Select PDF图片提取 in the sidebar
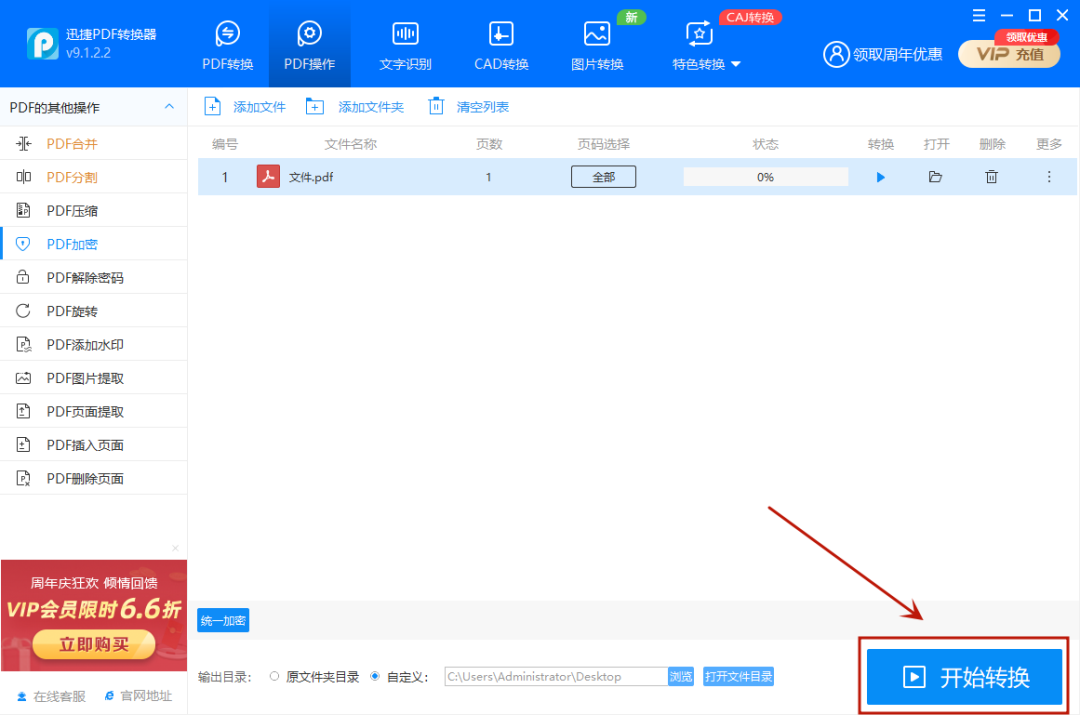 click(94, 377)
